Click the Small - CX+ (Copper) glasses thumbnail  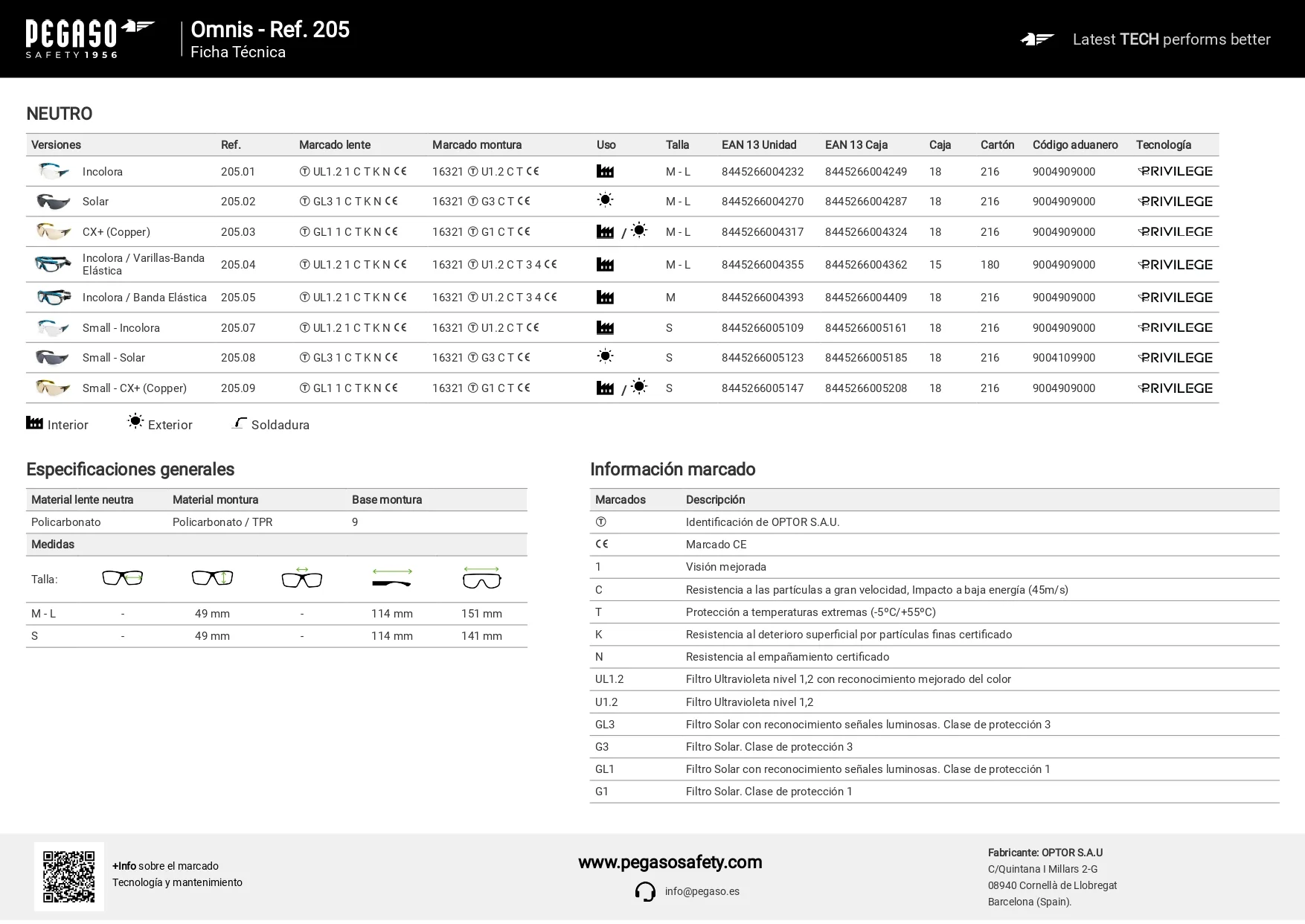pos(53,388)
